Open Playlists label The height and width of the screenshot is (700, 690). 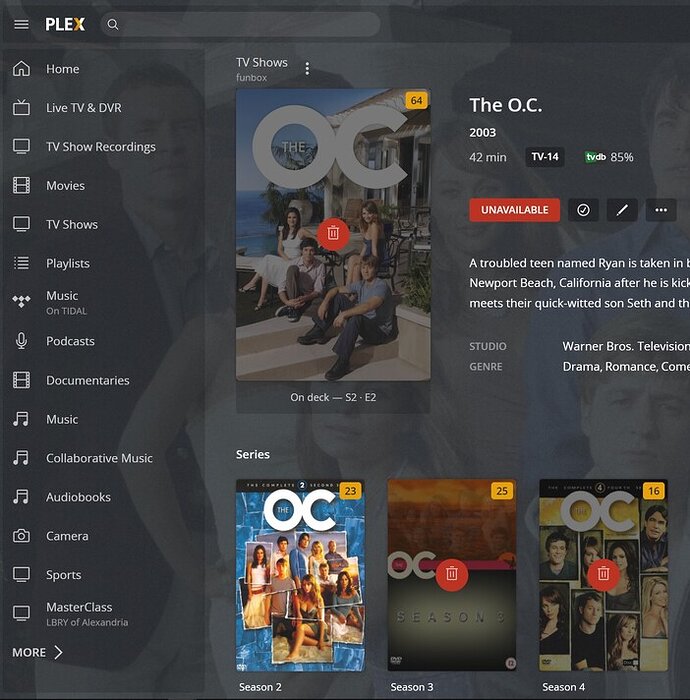tap(68, 263)
